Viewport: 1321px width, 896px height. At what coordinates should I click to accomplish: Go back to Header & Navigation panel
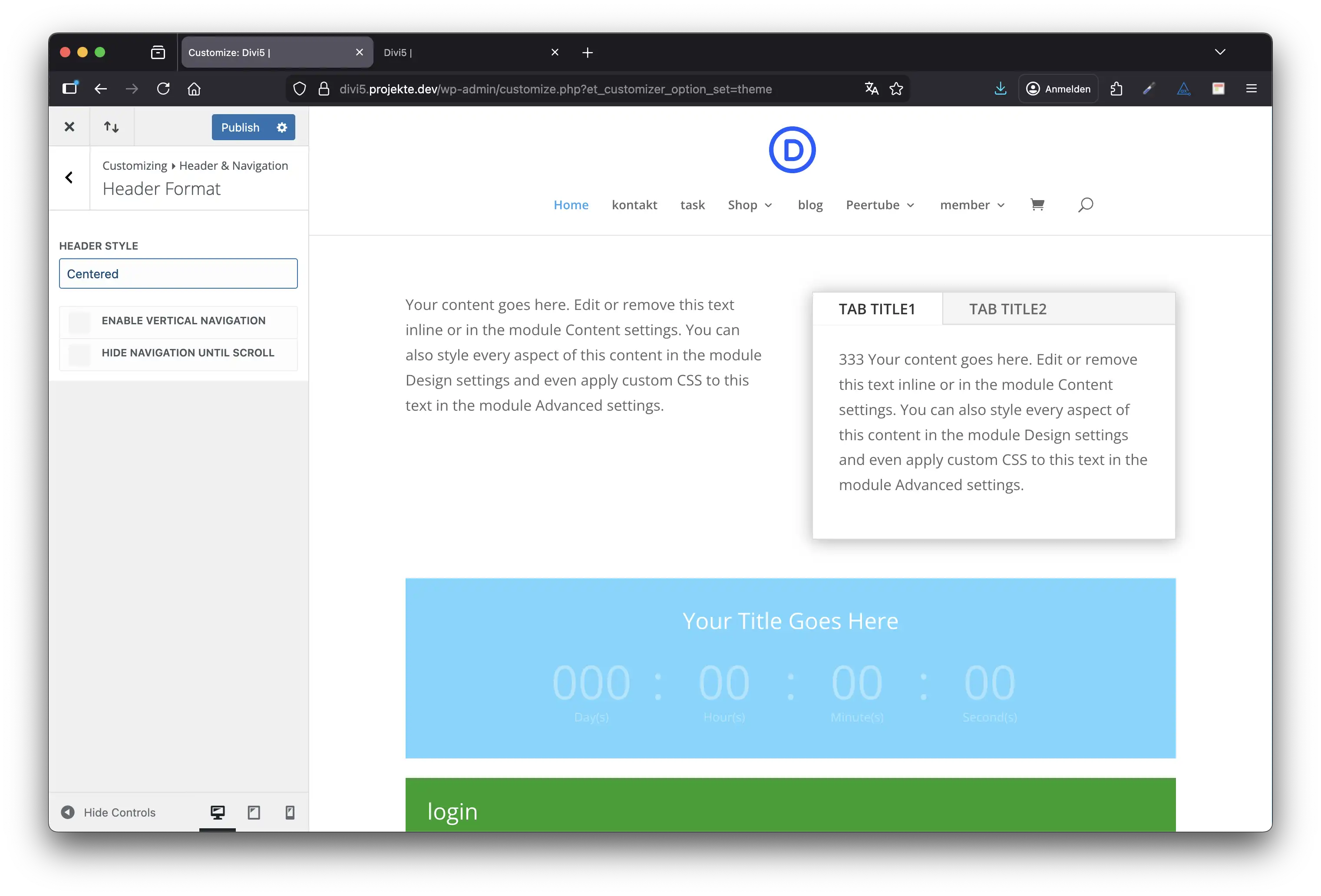69,178
